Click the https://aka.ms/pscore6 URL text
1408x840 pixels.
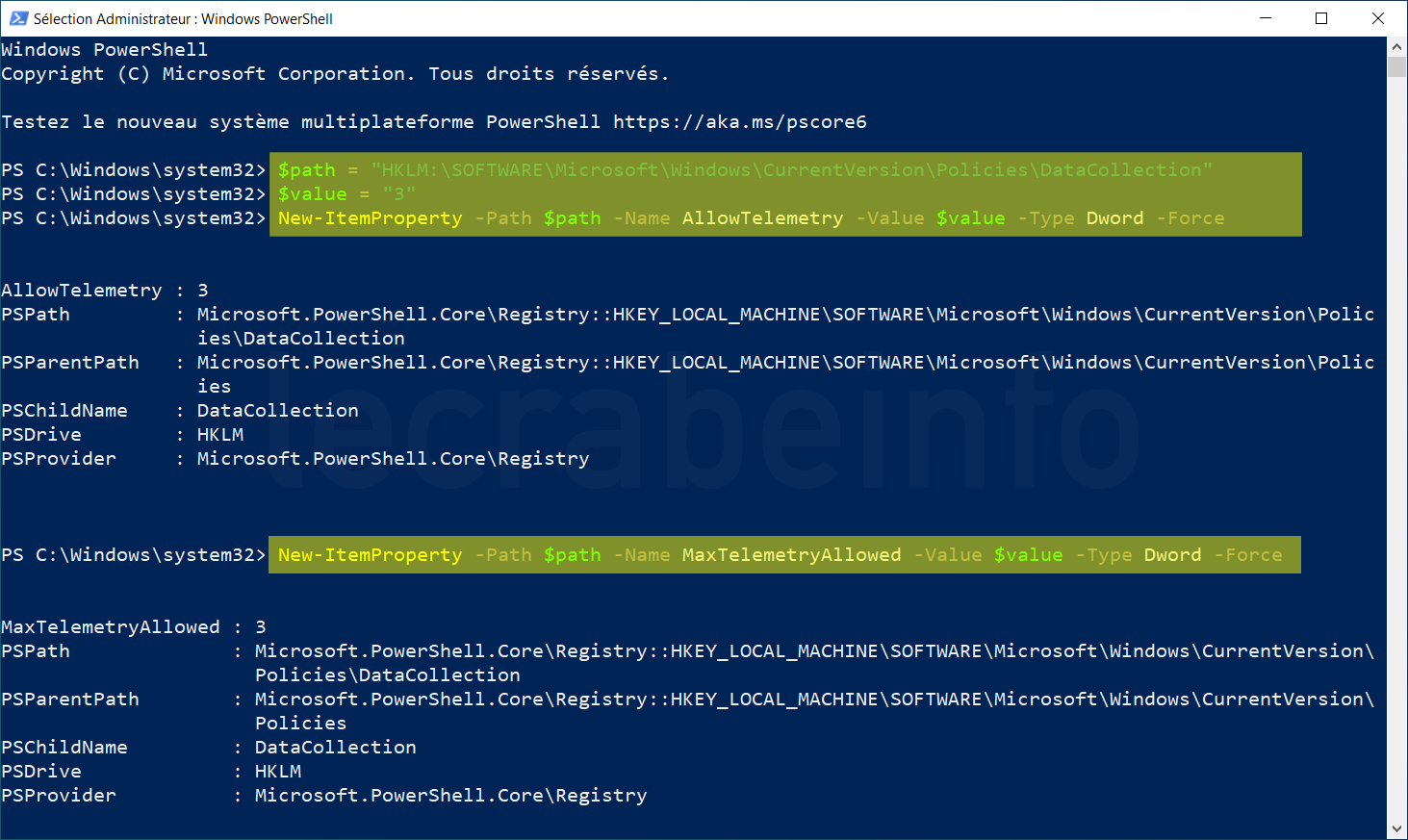pos(740,122)
